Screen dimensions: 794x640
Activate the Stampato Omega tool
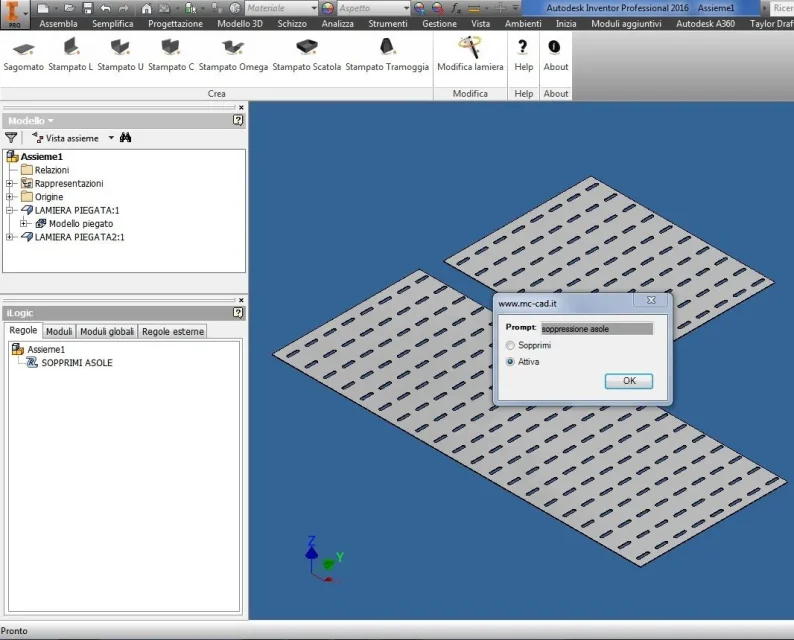[x=233, y=56]
